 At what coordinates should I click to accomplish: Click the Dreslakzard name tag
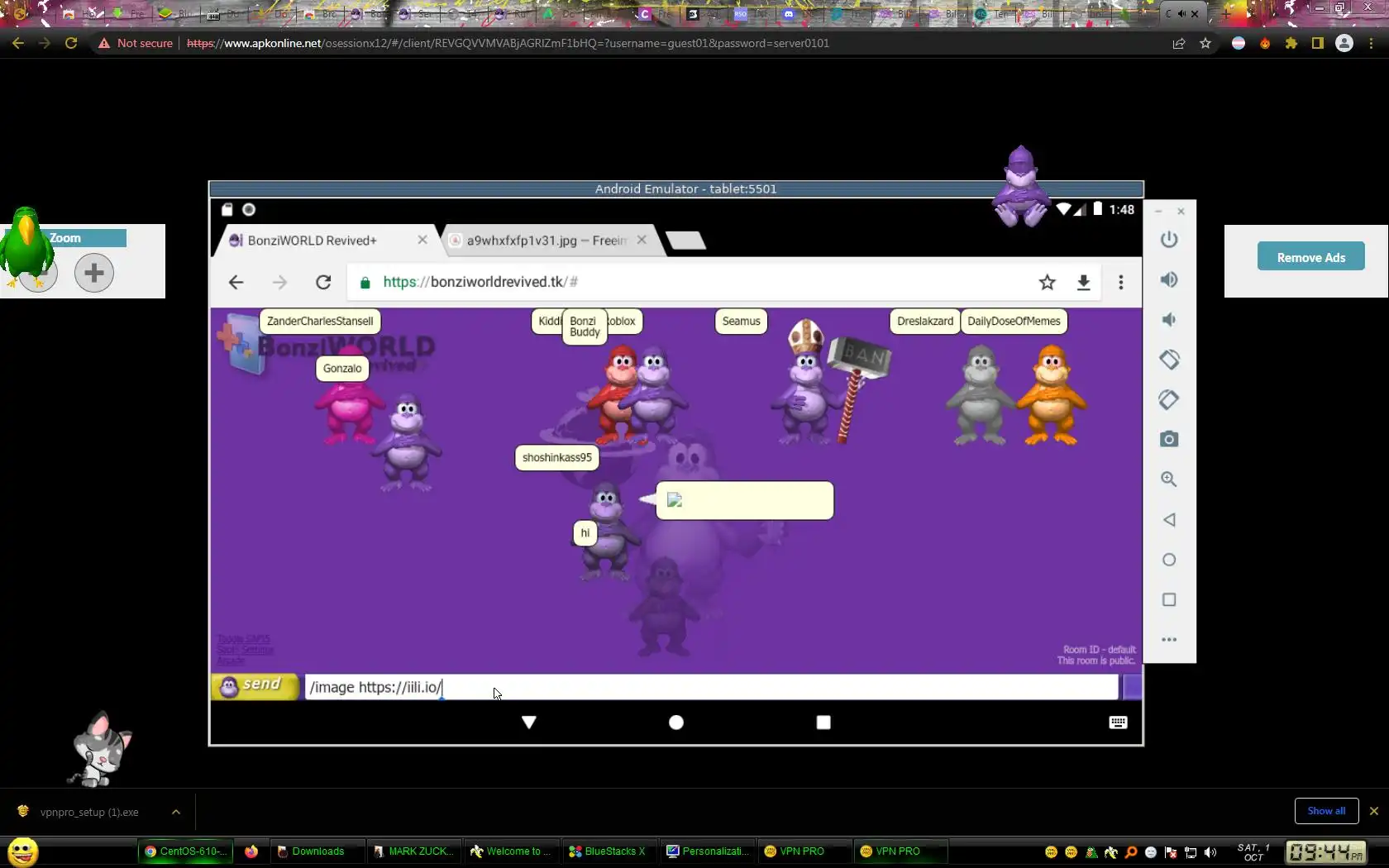click(x=925, y=322)
